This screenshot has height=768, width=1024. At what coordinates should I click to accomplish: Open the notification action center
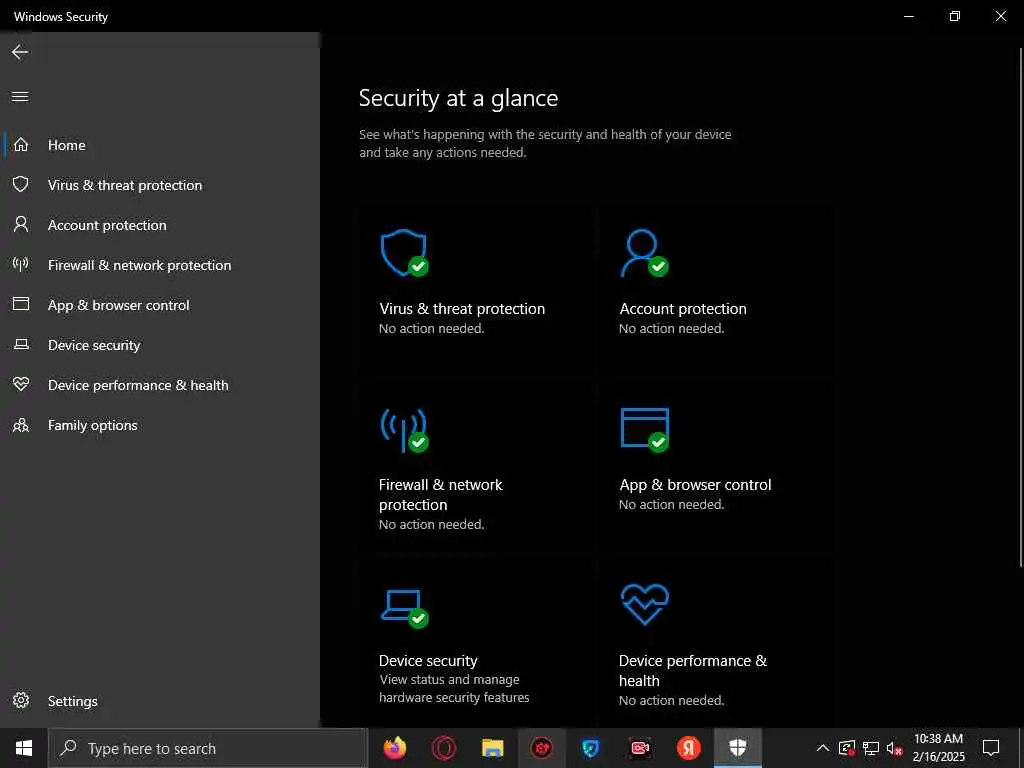pyautogui.click(x=991, y=748)
